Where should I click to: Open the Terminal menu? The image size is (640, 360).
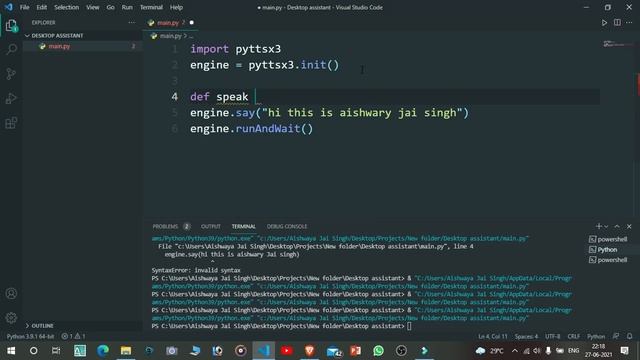pyautogui.click(x=151, y=7)
